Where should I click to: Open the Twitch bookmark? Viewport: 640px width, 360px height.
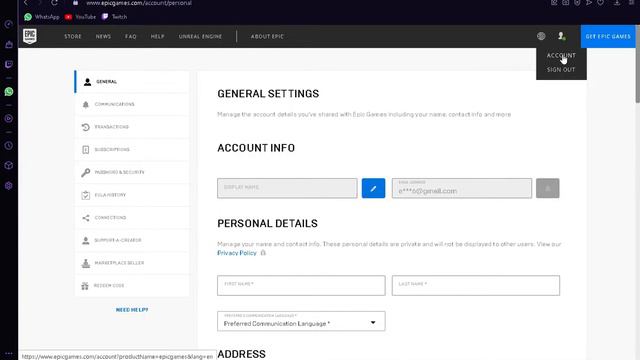(x=114, y=17)
